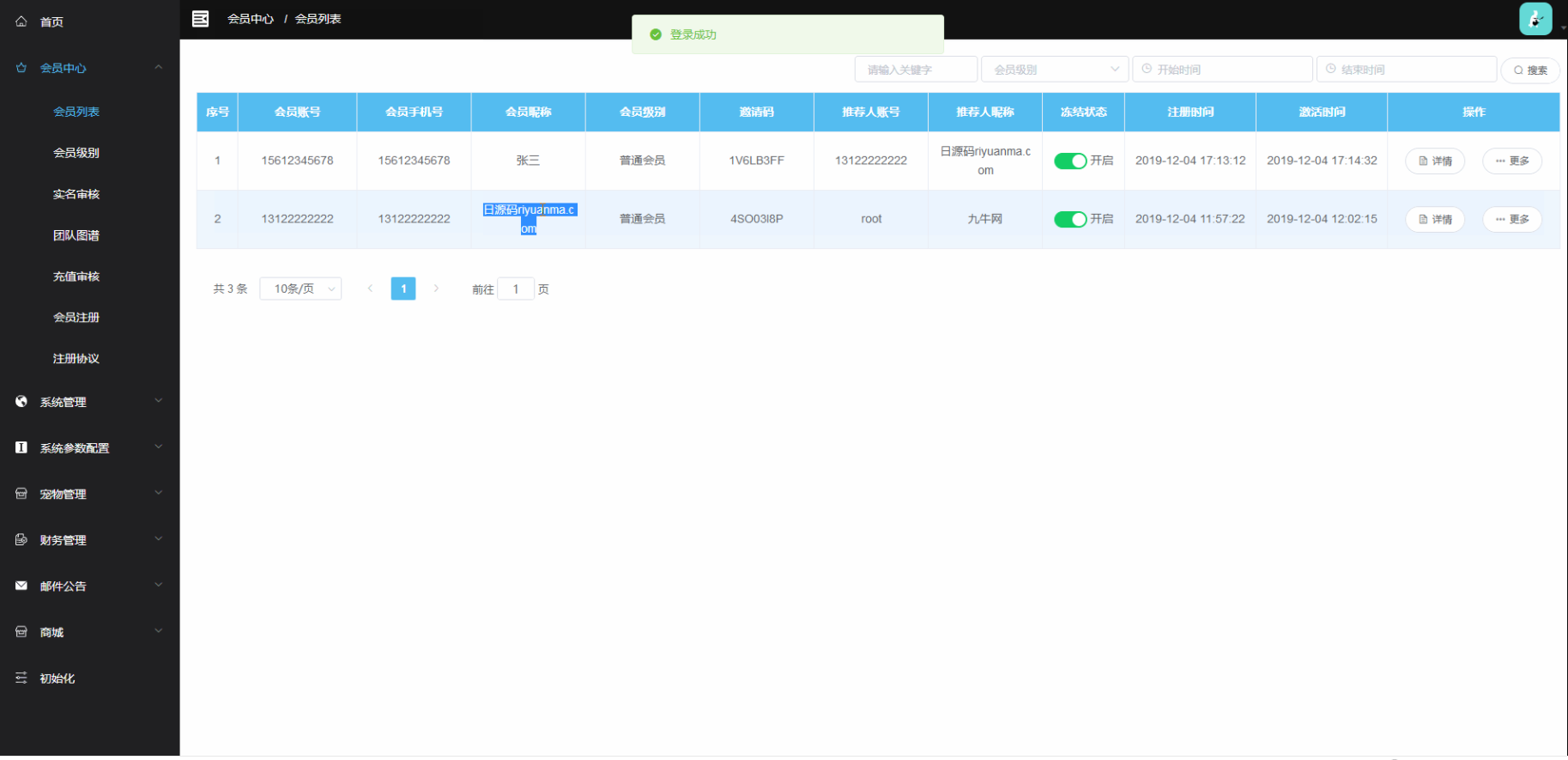Open 注册协议 in the sidebar
Viewport: 1568px width, 760px height.
(76, 359)
